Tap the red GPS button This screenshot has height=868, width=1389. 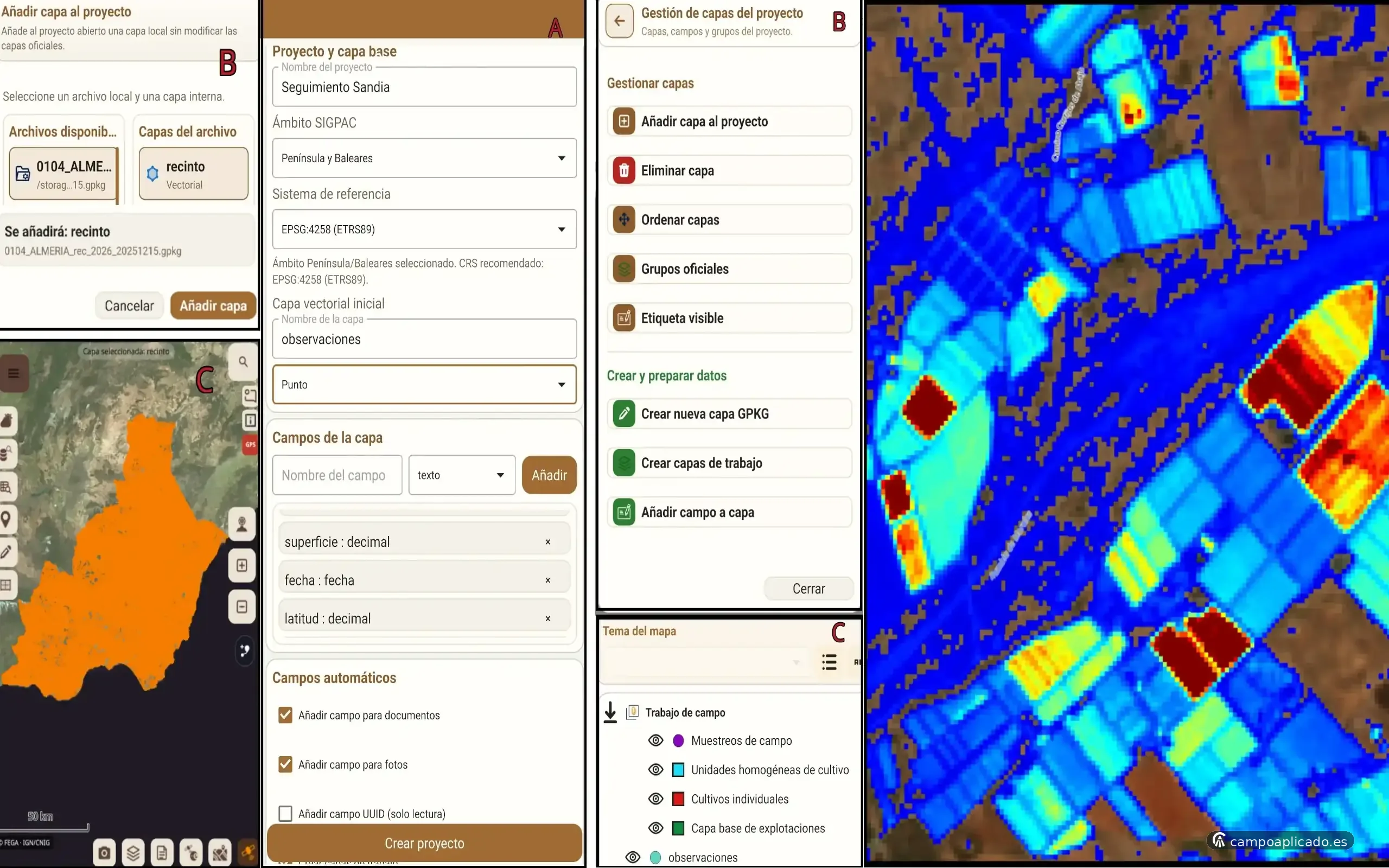[x=250, y=444]
